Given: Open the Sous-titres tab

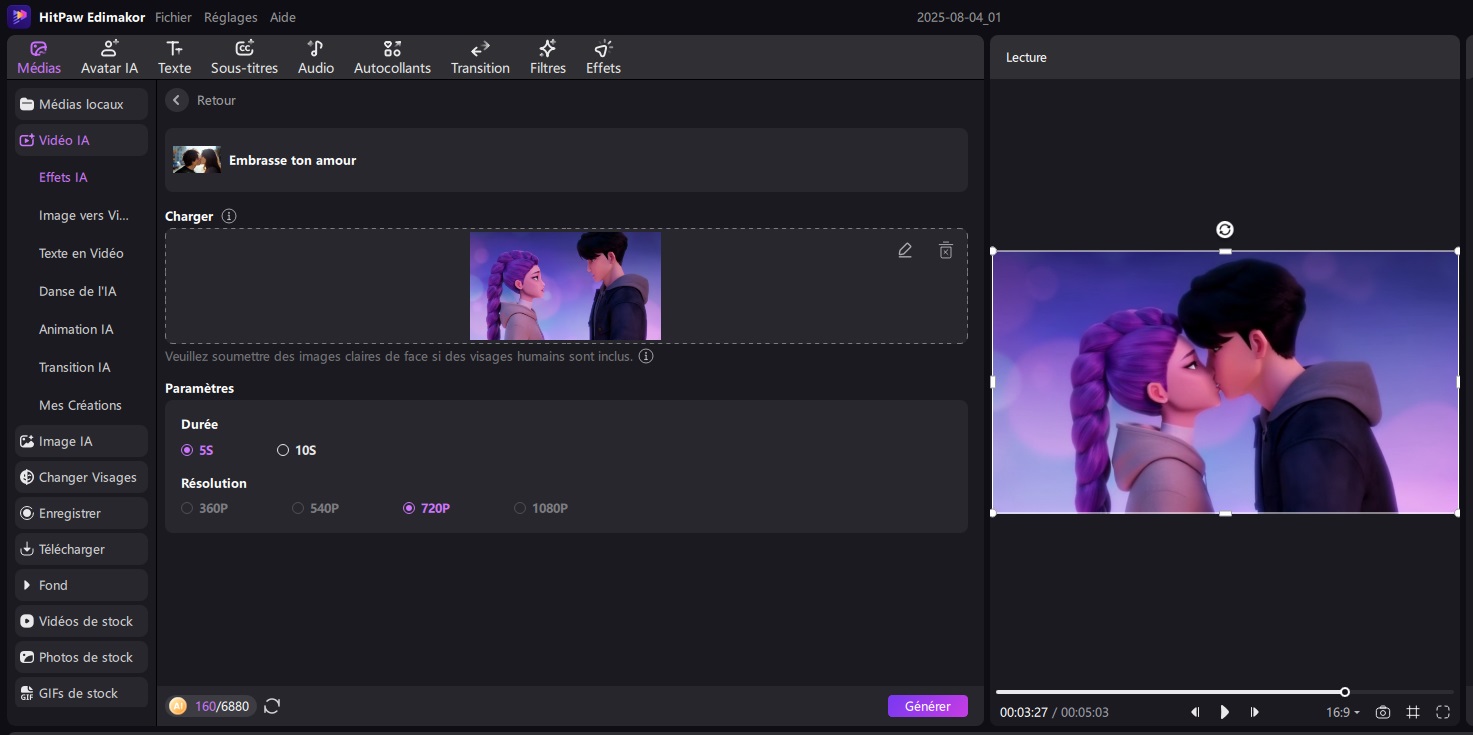Looking at the screenshot, I should coord(244,58).
